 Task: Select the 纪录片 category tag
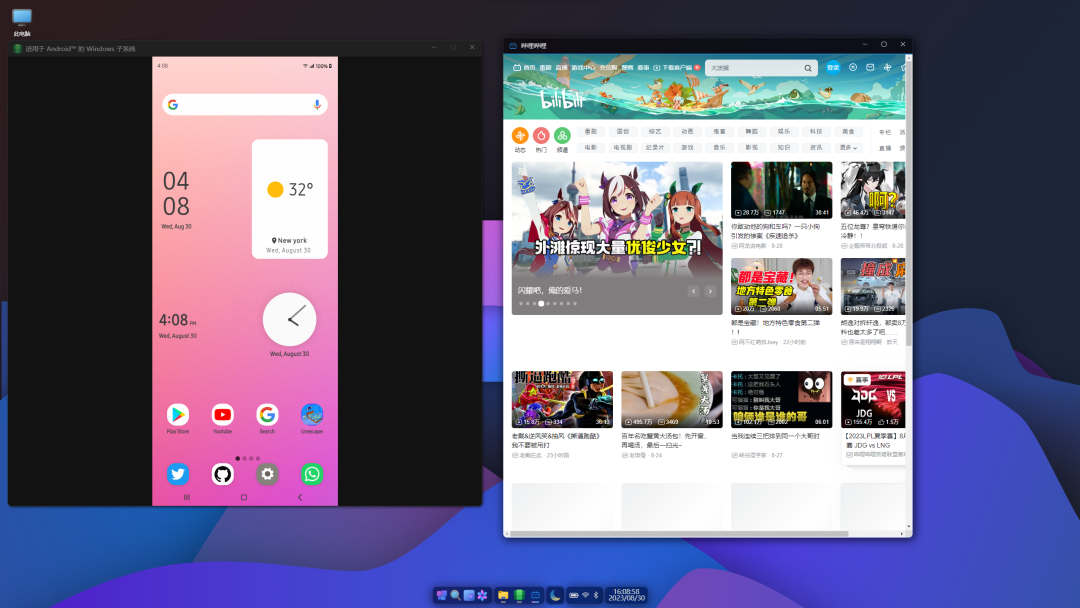(655, 147)
